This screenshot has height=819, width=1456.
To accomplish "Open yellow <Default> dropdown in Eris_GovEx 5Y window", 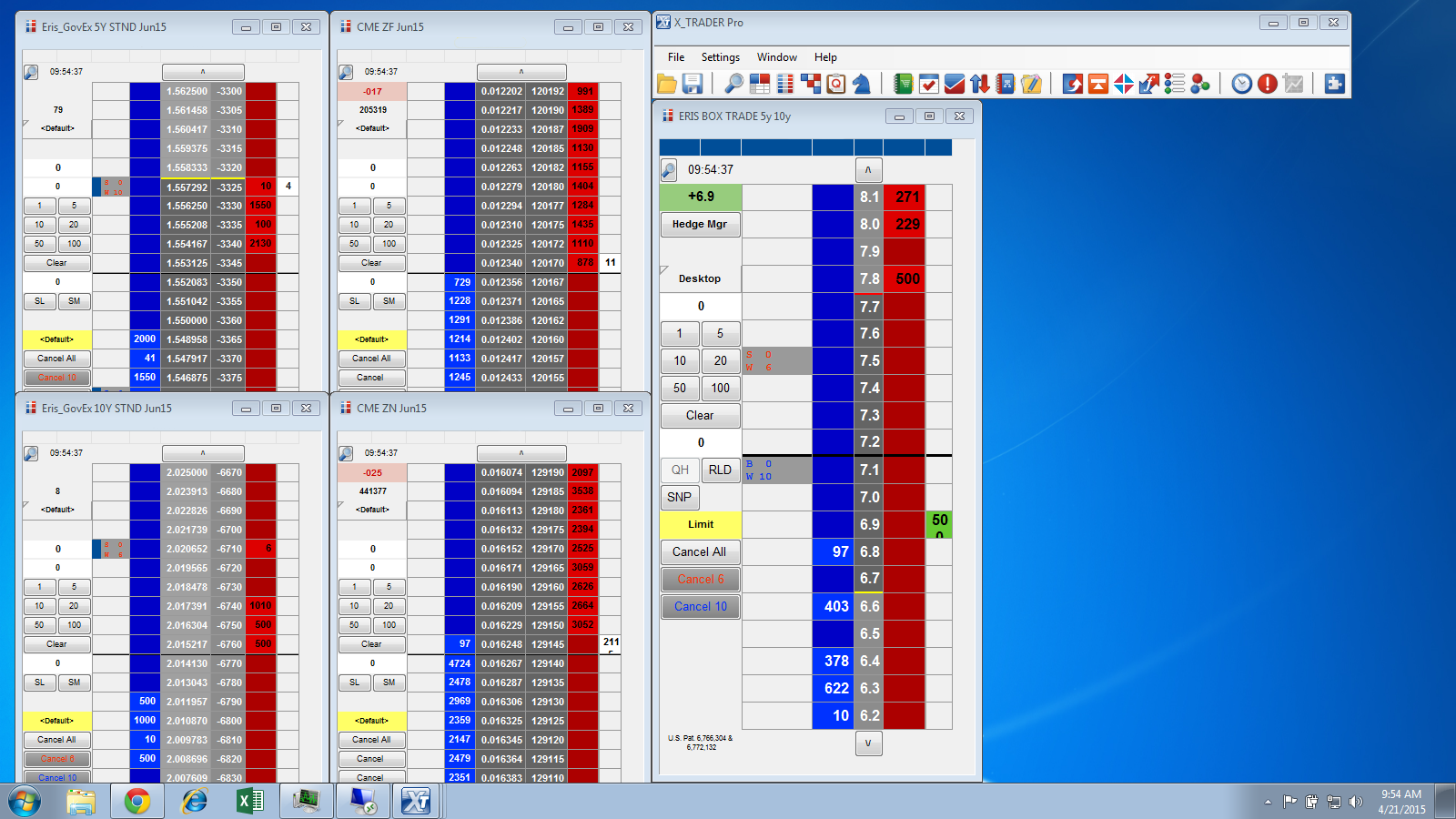I will point(56,339).
